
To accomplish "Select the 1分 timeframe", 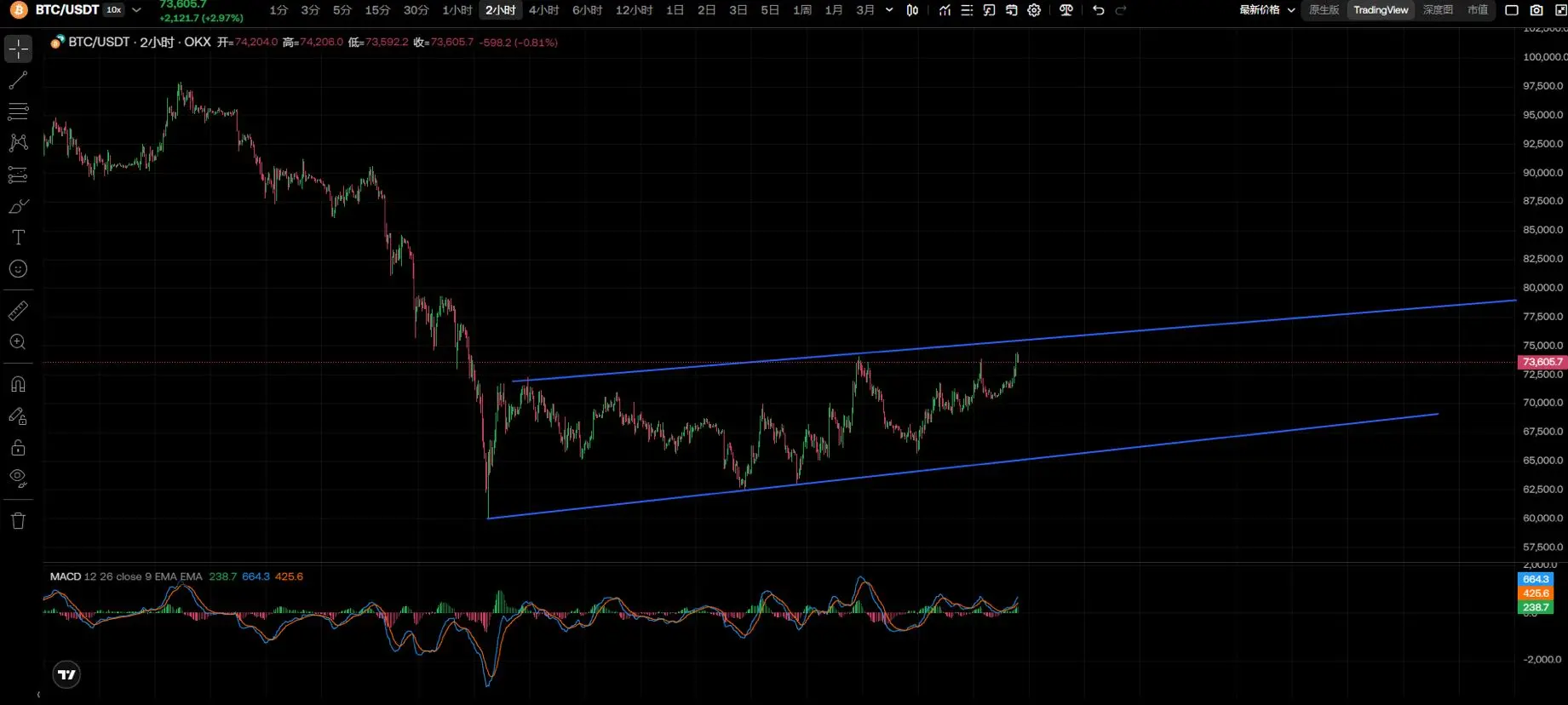I will tap(279, 10).
